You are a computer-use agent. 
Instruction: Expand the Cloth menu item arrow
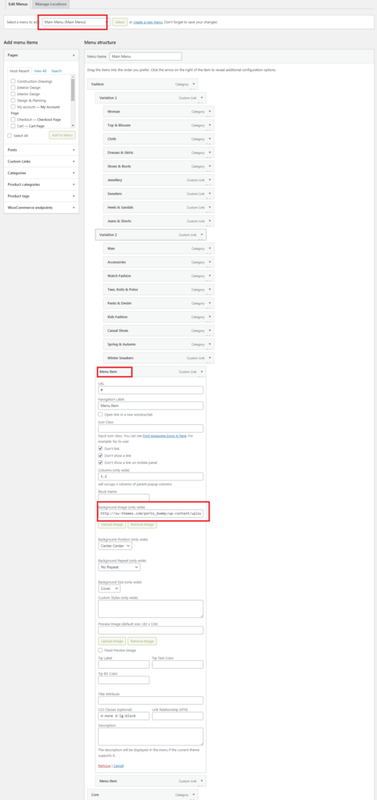(210, 139)
